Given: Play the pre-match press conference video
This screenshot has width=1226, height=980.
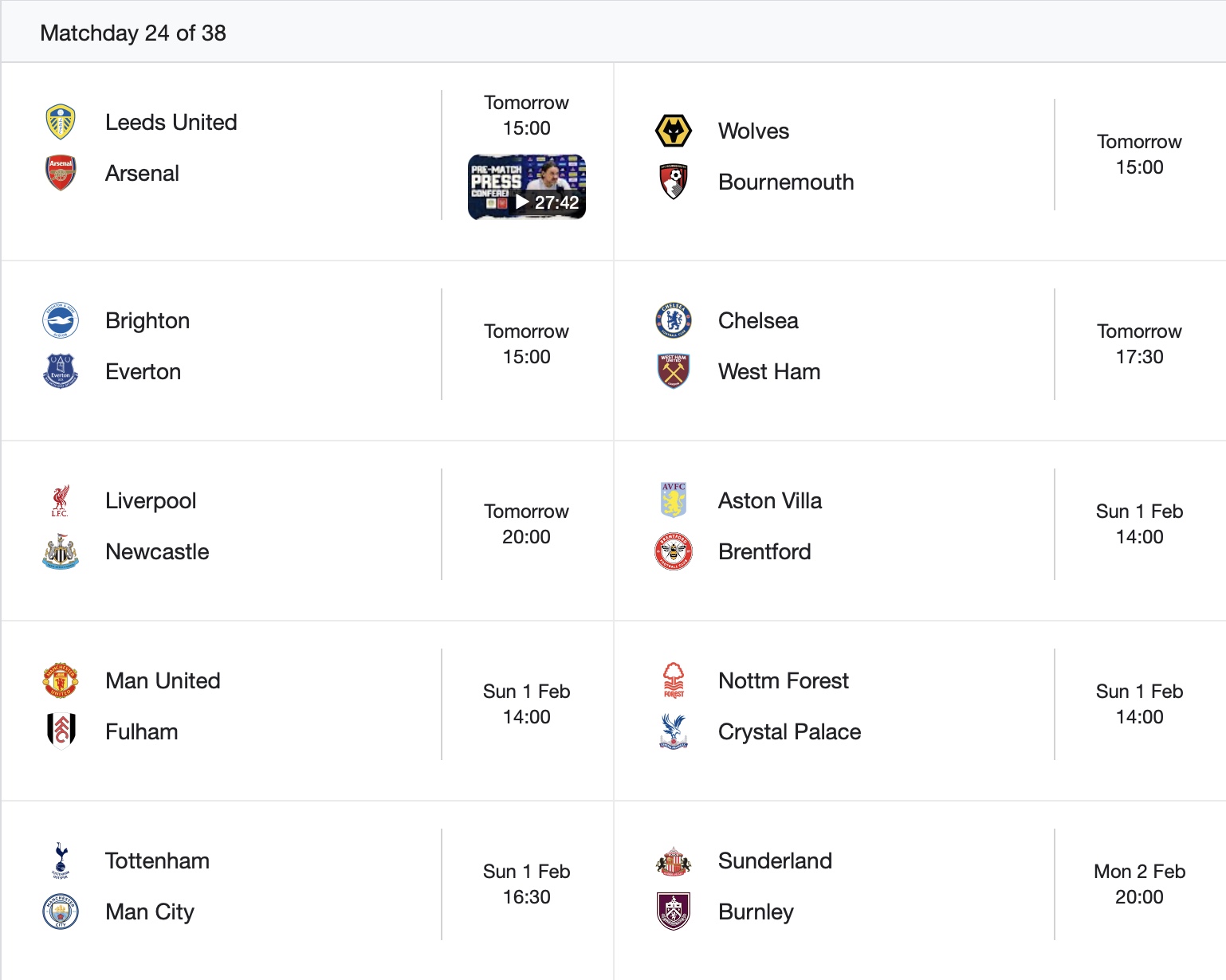Looking at the screenshot, I should pyautogui.click(x=527, y=187).
